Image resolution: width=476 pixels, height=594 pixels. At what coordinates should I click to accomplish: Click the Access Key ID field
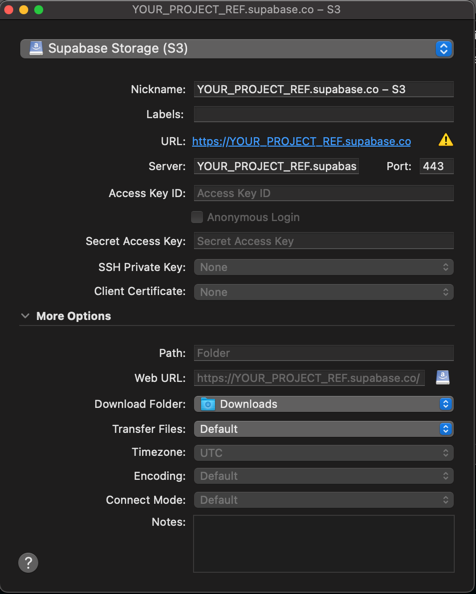[x=324, y=193]
